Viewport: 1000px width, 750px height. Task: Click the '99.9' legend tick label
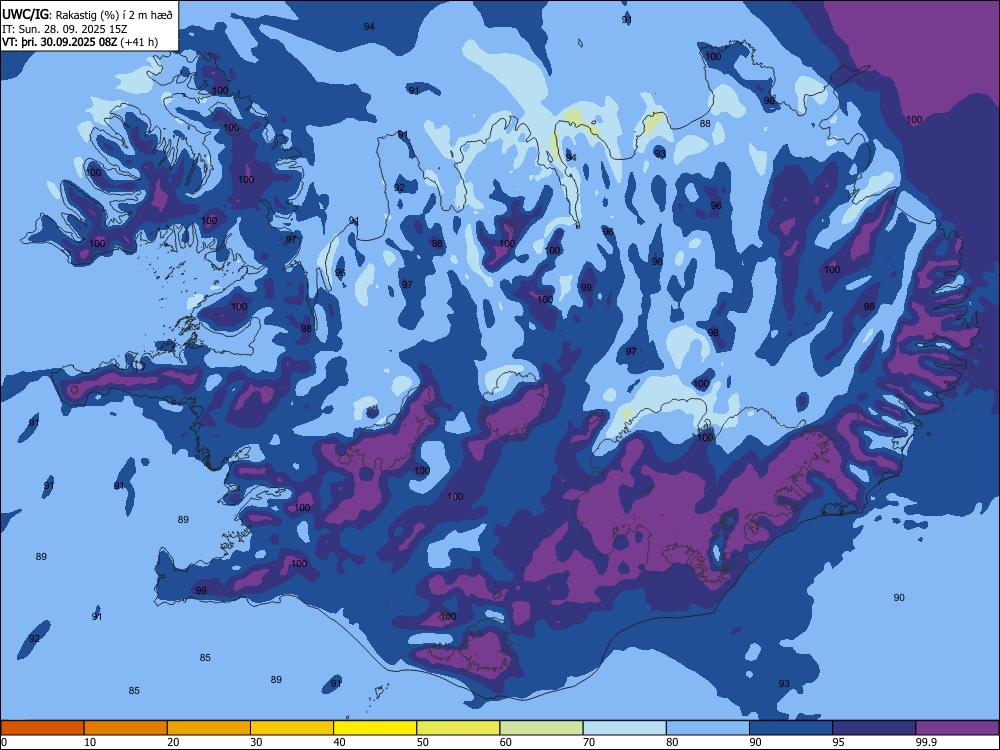[x=926, y=742]
